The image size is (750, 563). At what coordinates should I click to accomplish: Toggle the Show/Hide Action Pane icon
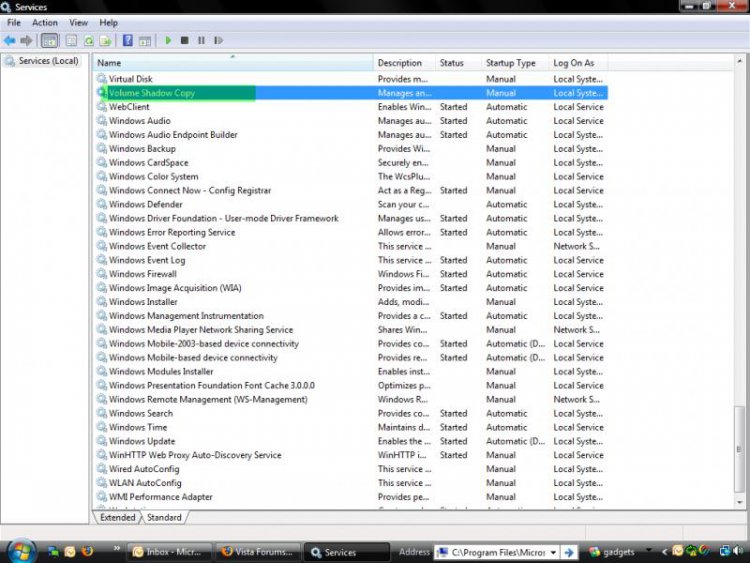[x=144, y=41]
